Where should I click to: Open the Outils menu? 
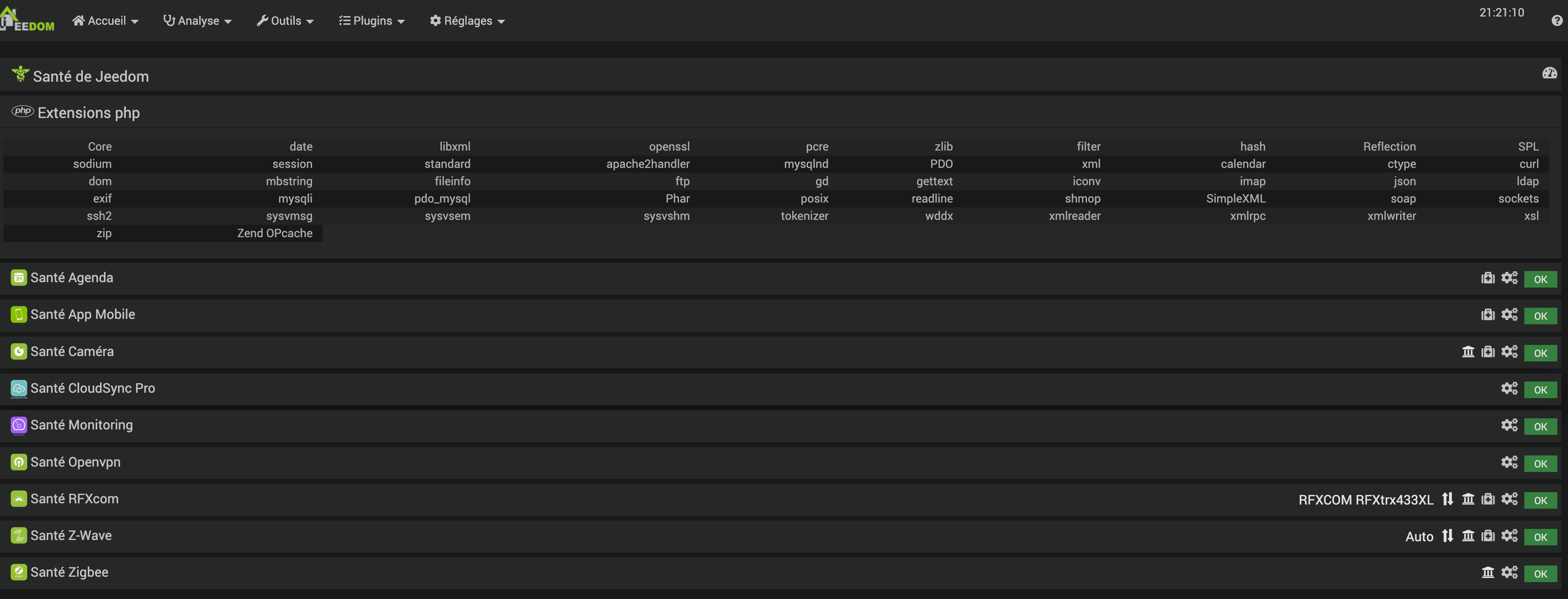click(285, 21)
